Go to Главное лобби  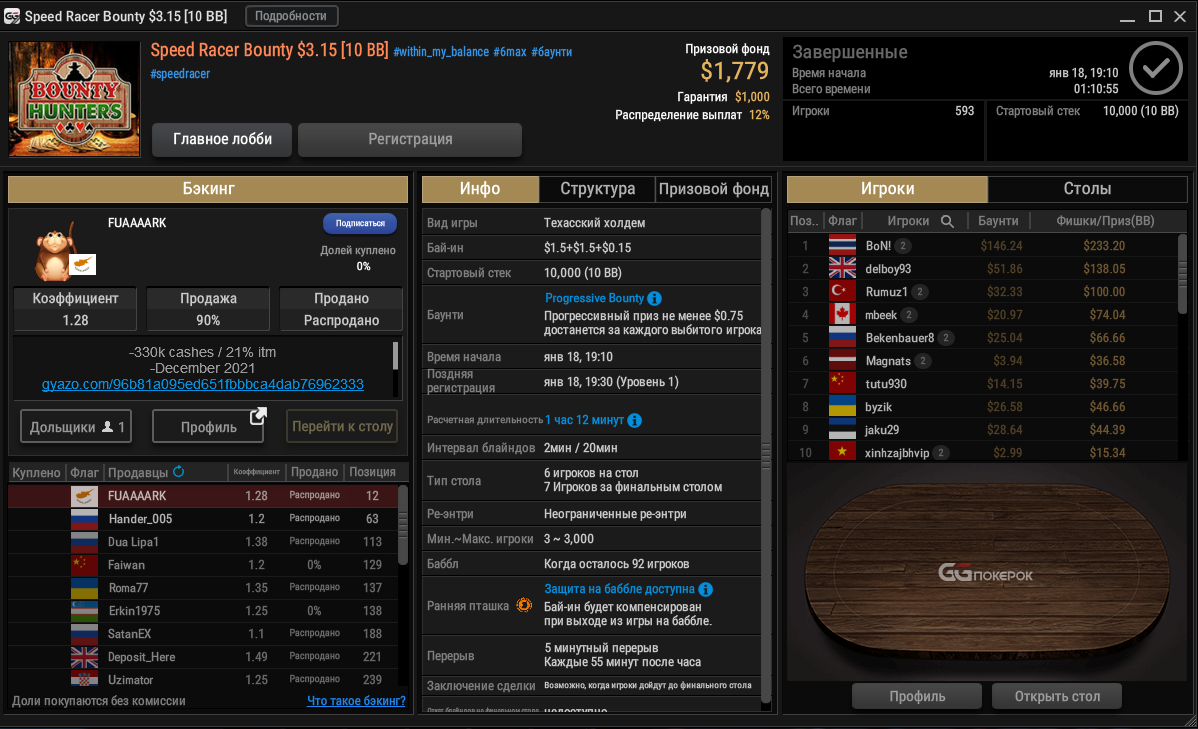222,139
